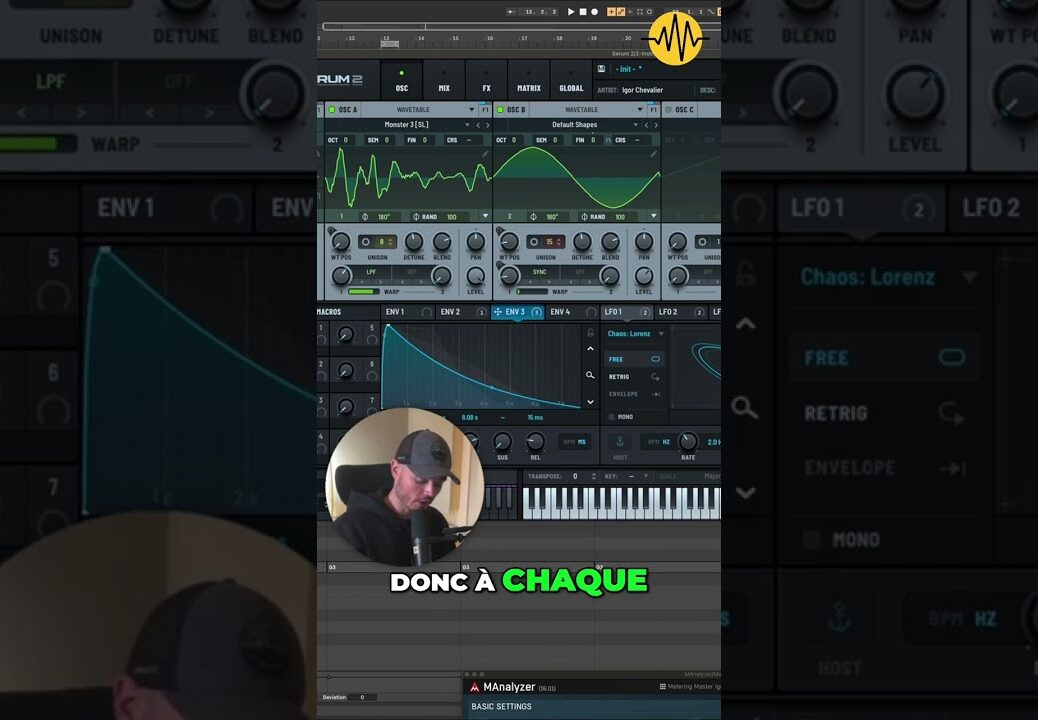Toggle OSC B on/off
Screen dimensions: 1038x720
(x=500, y=109)
